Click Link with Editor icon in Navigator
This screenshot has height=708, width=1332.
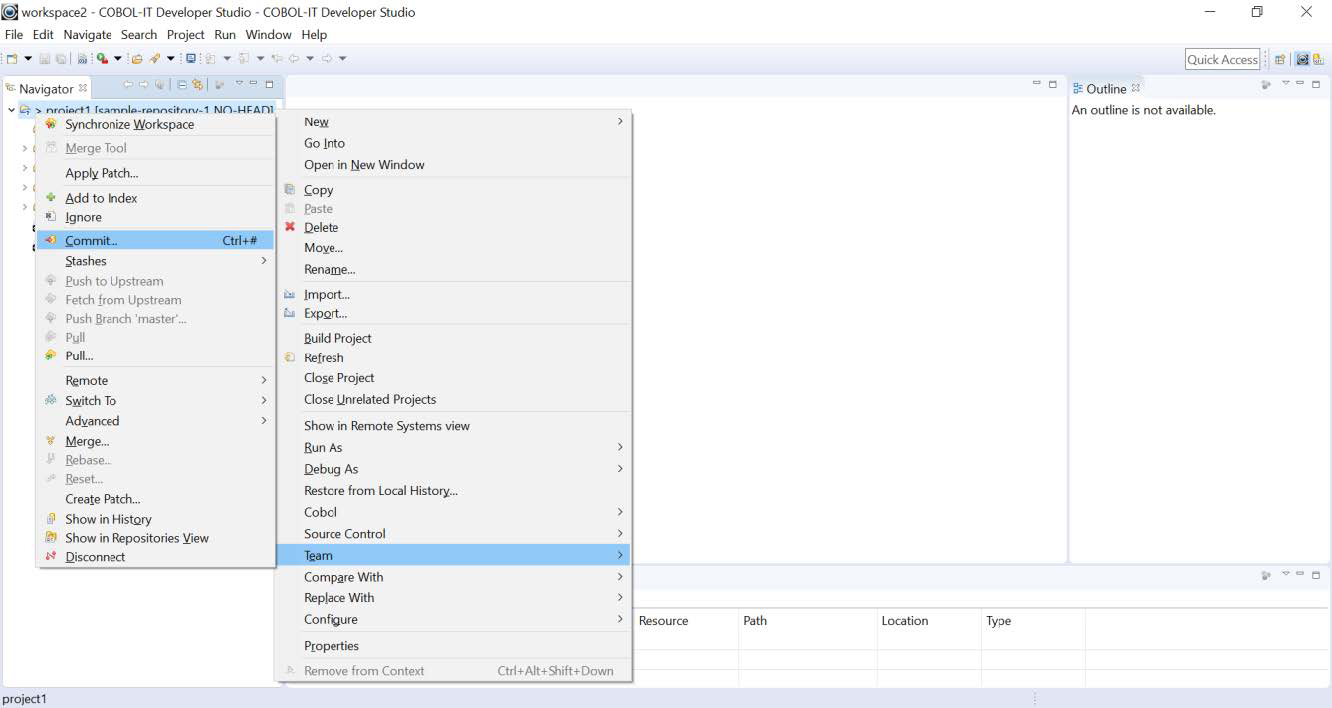coord(198,86)
